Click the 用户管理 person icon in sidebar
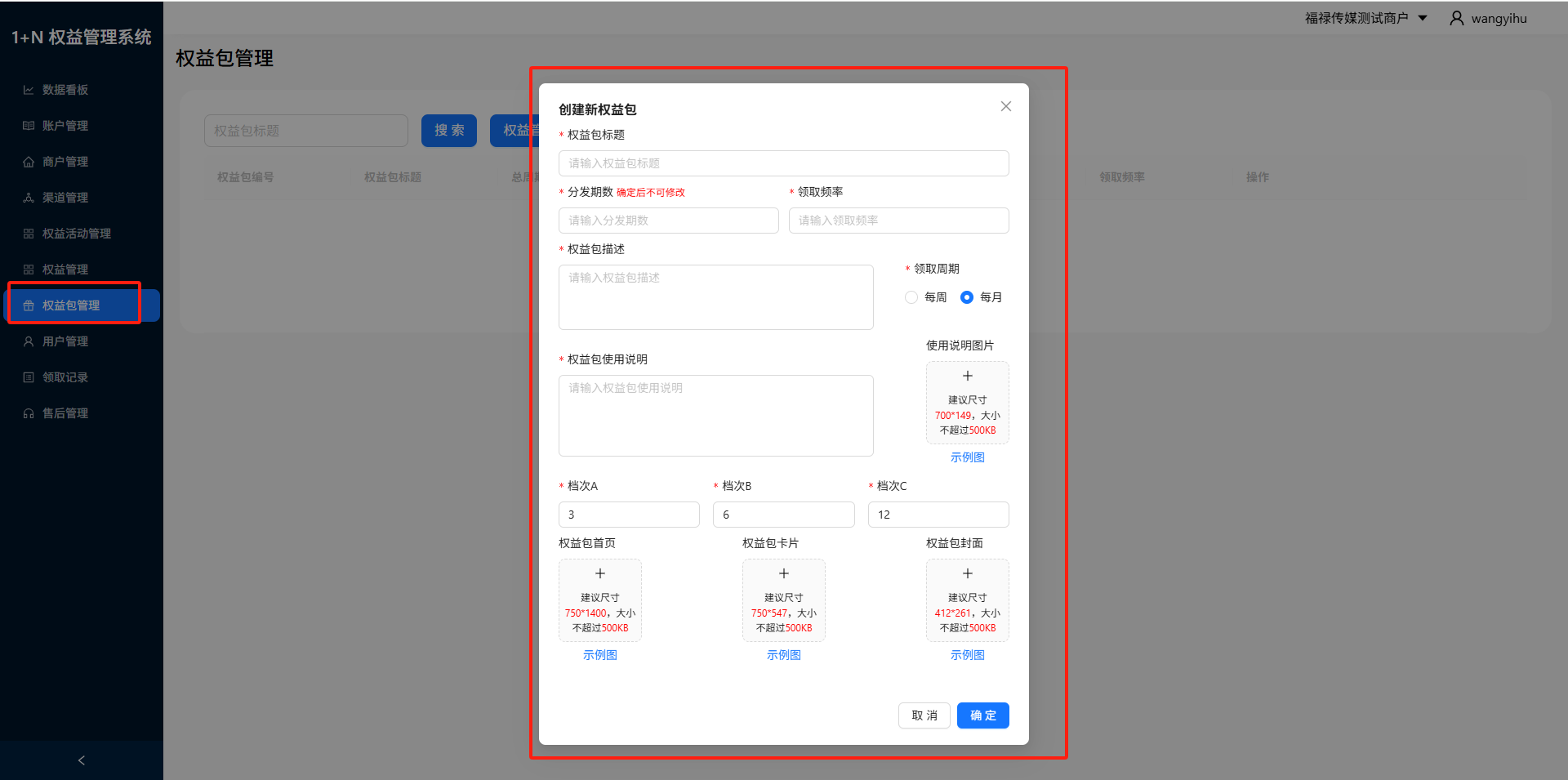1568x780 pixels. coord(29,341)
